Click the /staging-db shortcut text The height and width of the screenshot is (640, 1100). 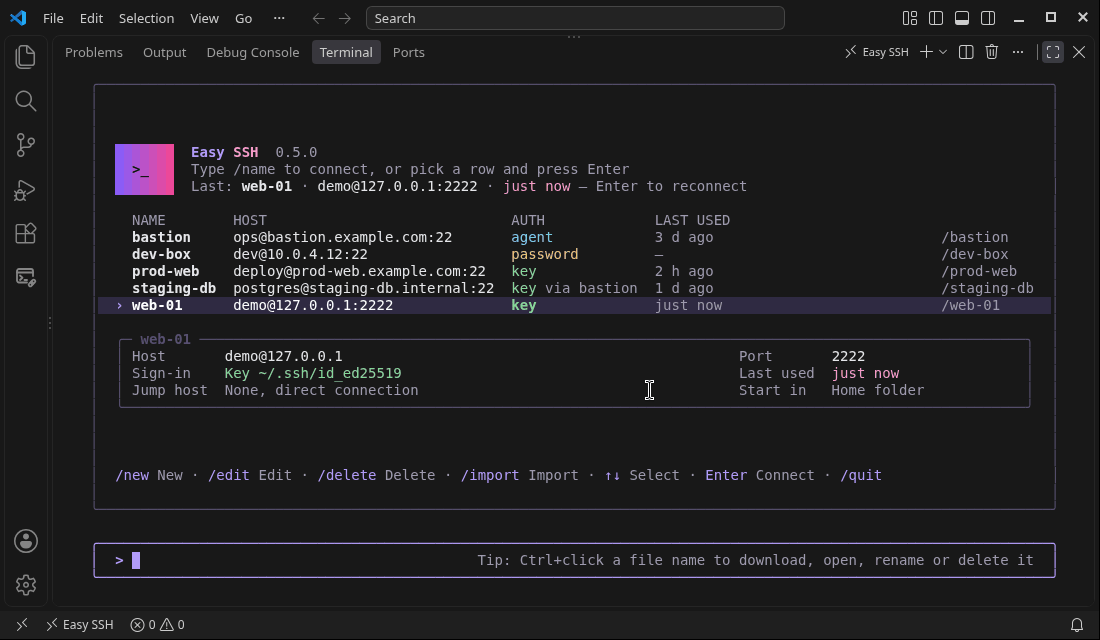pyautogui.click(x=987, y=288)
